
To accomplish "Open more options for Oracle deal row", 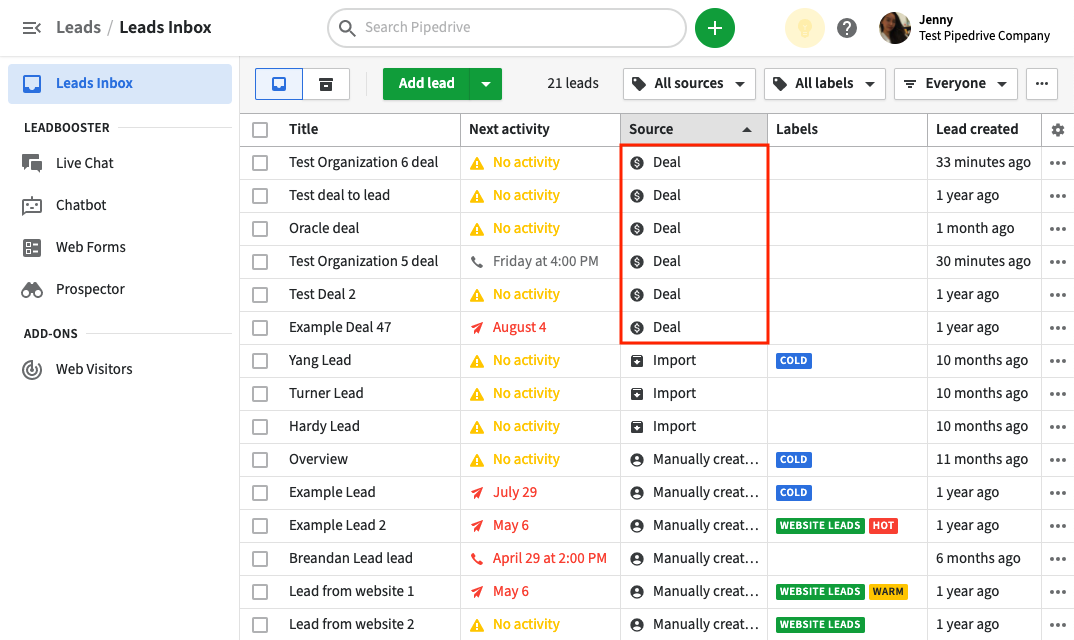I will 1057,229.
